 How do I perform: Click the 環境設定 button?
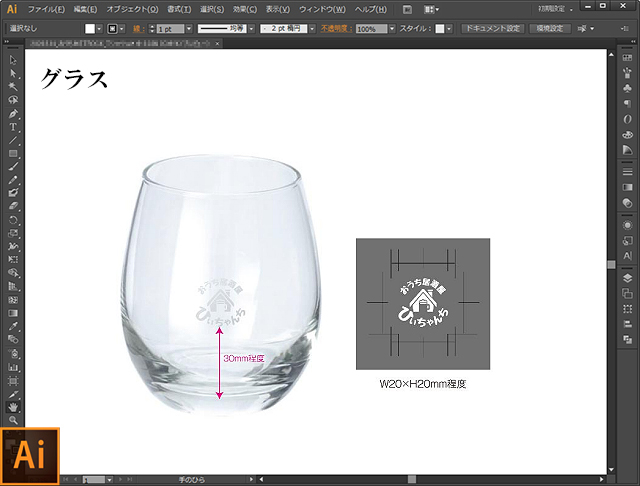click(550, 29)
